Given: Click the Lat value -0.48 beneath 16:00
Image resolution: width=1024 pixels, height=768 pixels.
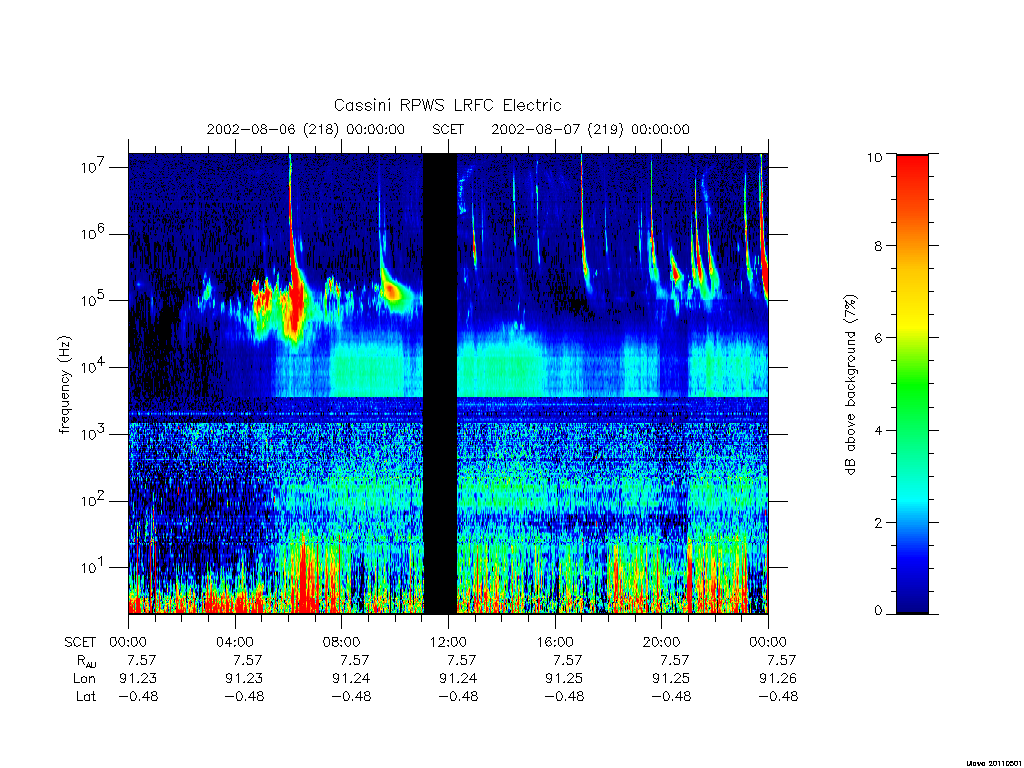Looking at the screenshot, I should point(564,696).
